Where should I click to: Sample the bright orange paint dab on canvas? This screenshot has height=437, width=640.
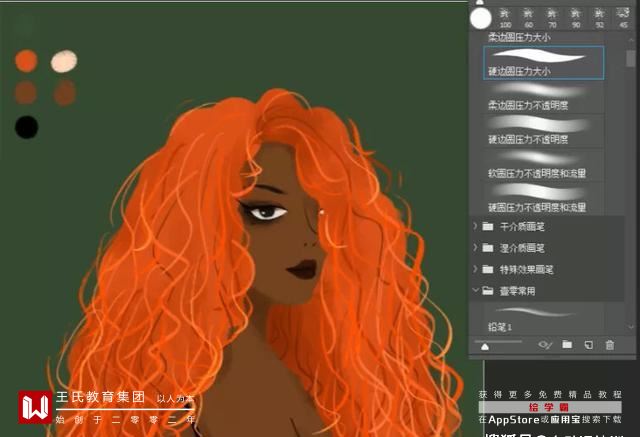point(26,61)
